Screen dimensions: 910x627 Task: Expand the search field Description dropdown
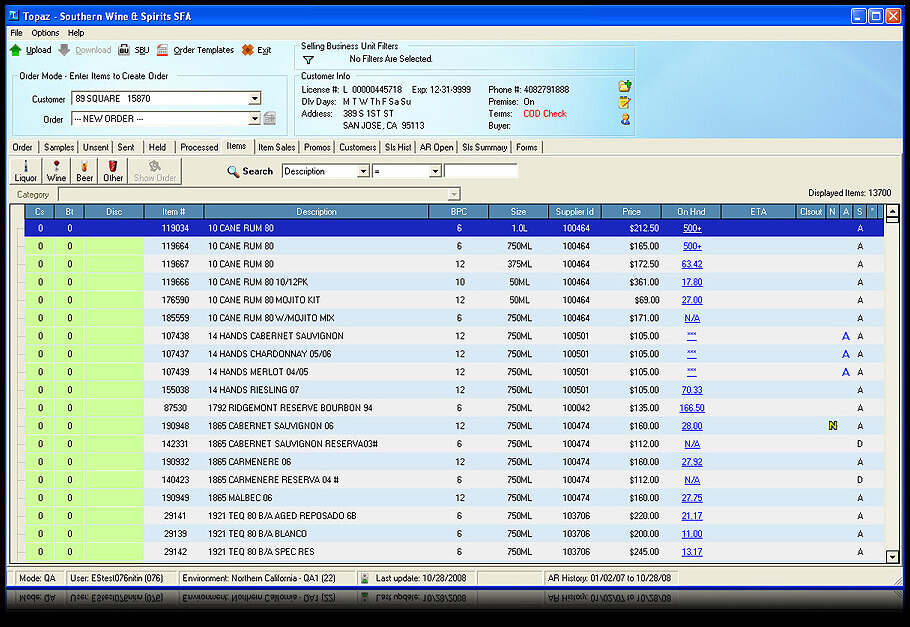(363, 171)
